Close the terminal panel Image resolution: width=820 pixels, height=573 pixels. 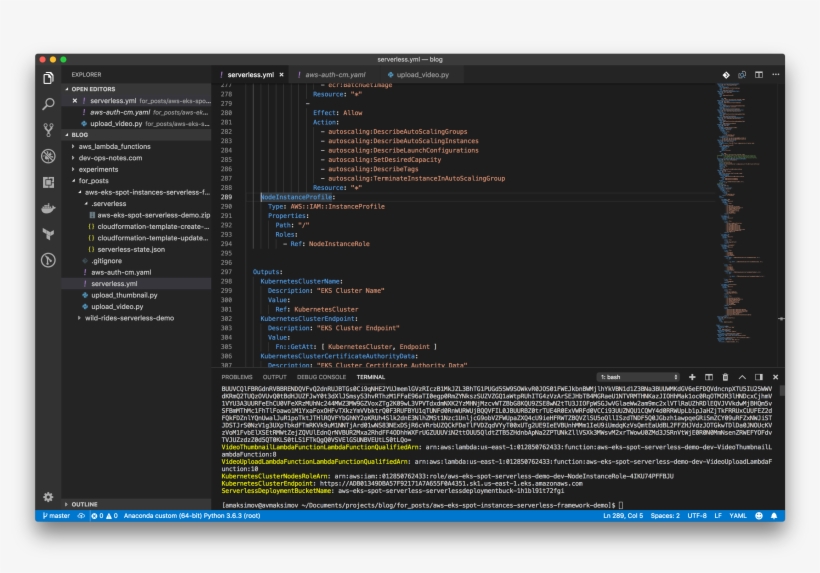pyautogui.click(x=776, y=377)
